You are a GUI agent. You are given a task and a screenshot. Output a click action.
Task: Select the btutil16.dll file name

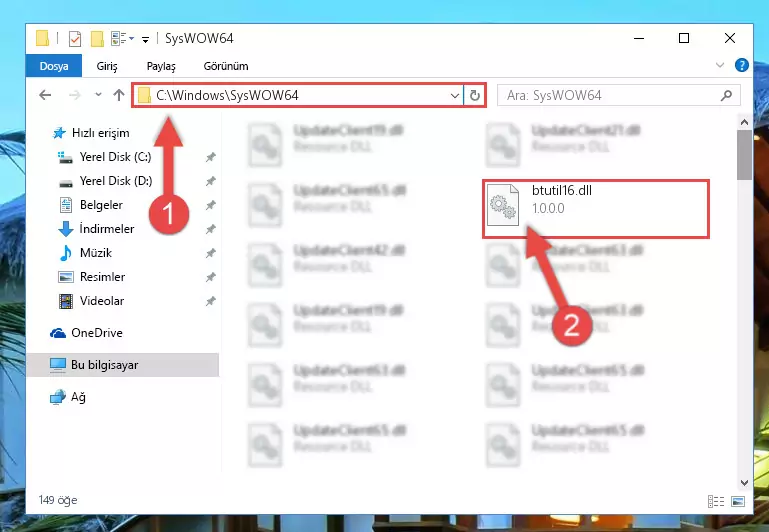pyautogui.click(x=562, y=190)
